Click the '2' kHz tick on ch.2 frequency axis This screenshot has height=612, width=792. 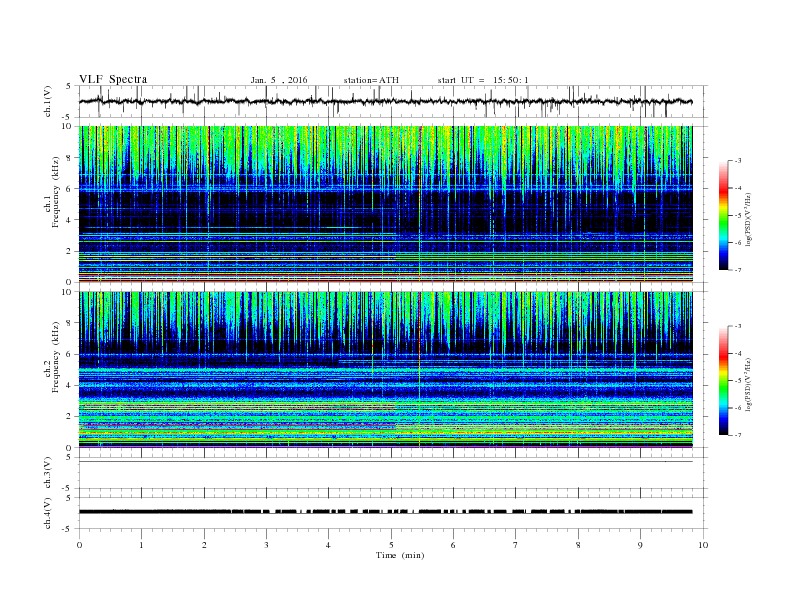[x=70, y=417]
